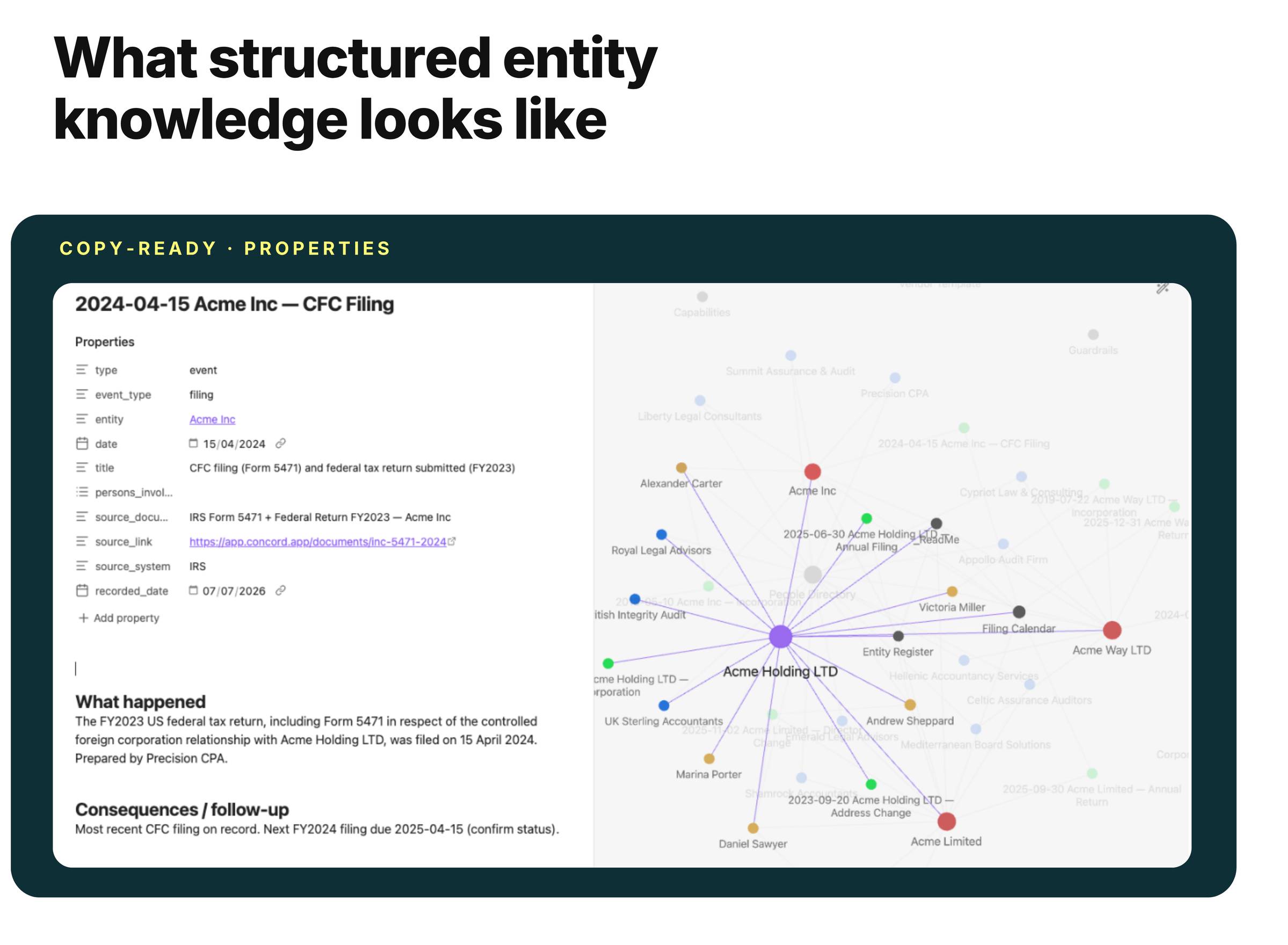Image resolution: width=1288 pixels, height=945 pixels.
Task: Click the source_system value IRS
Action: [197, 566]
